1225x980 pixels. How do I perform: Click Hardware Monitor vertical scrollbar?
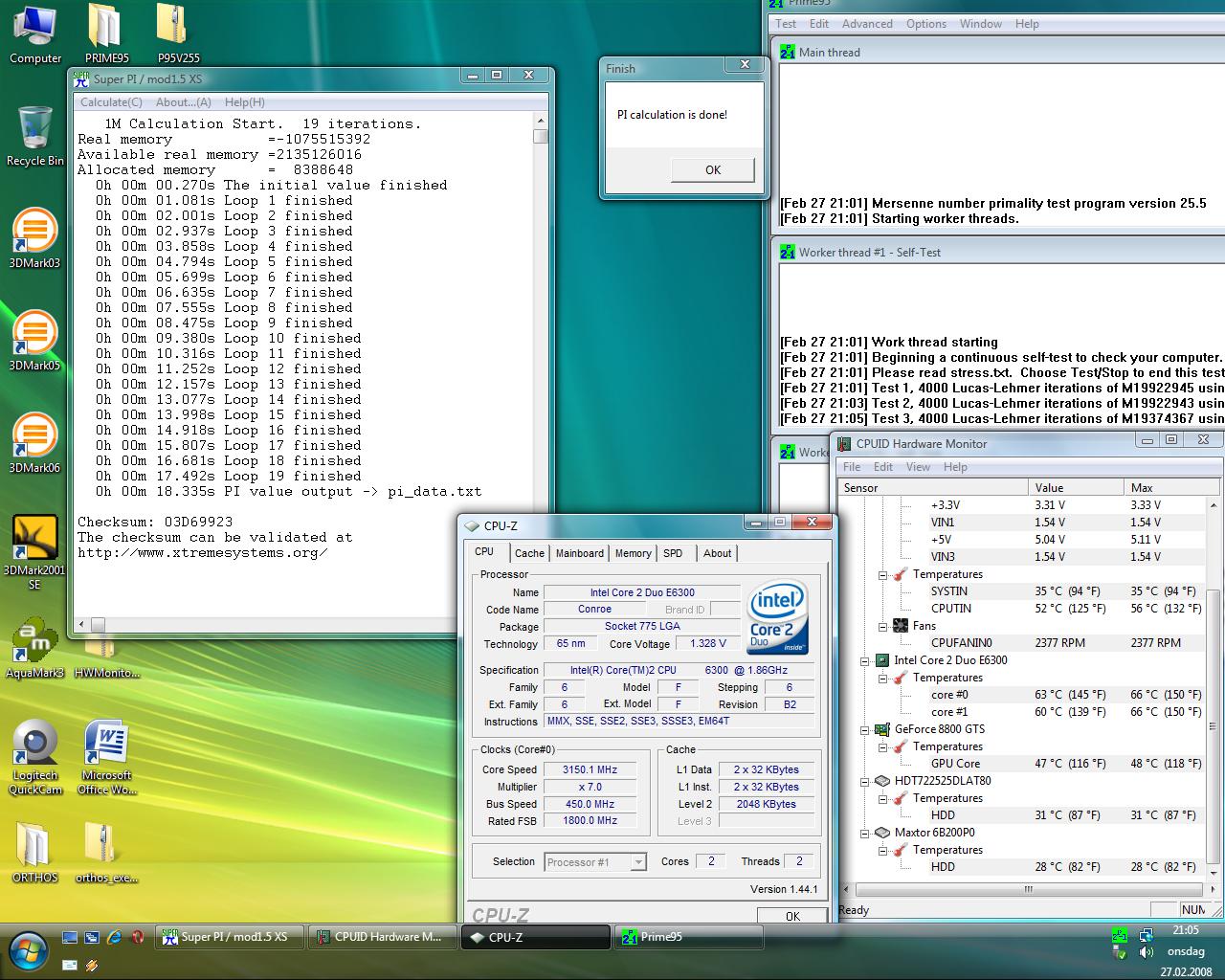(x=1214, y=689)
